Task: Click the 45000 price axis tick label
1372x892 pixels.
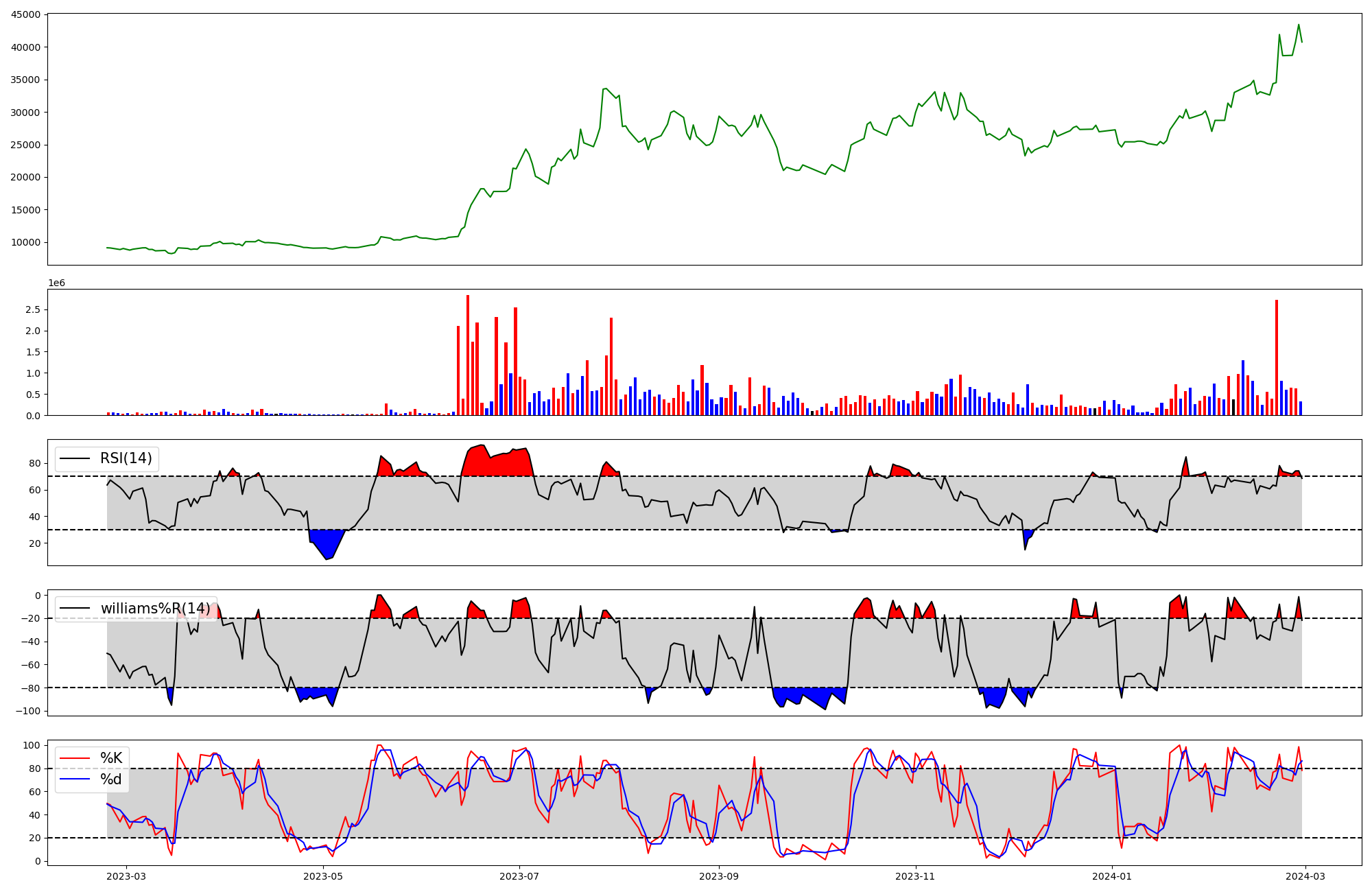Action: [x=25, y=14]
